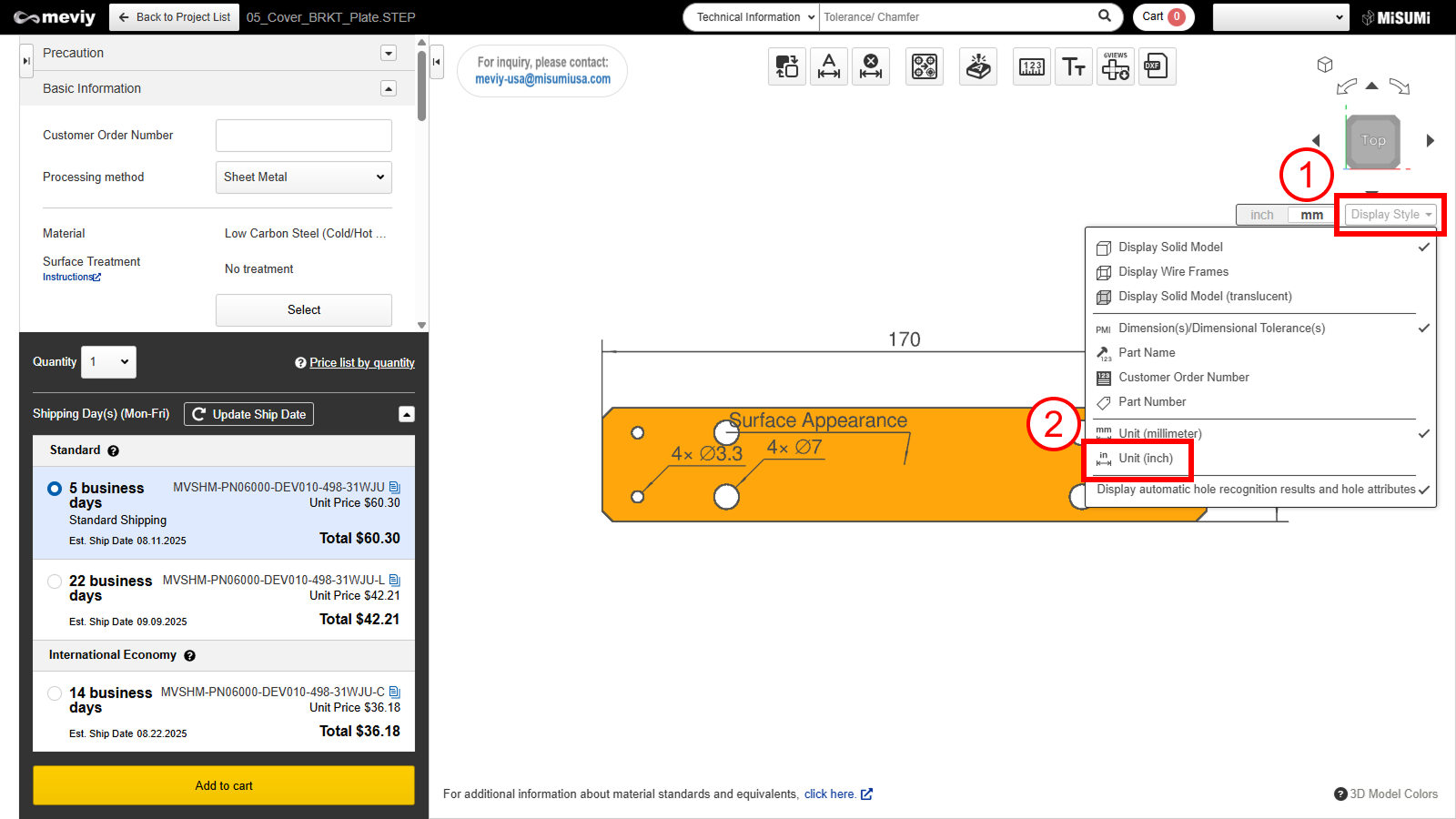Collapse the Basic Information section
1456x819 pixels.
[x=389, y=88]
